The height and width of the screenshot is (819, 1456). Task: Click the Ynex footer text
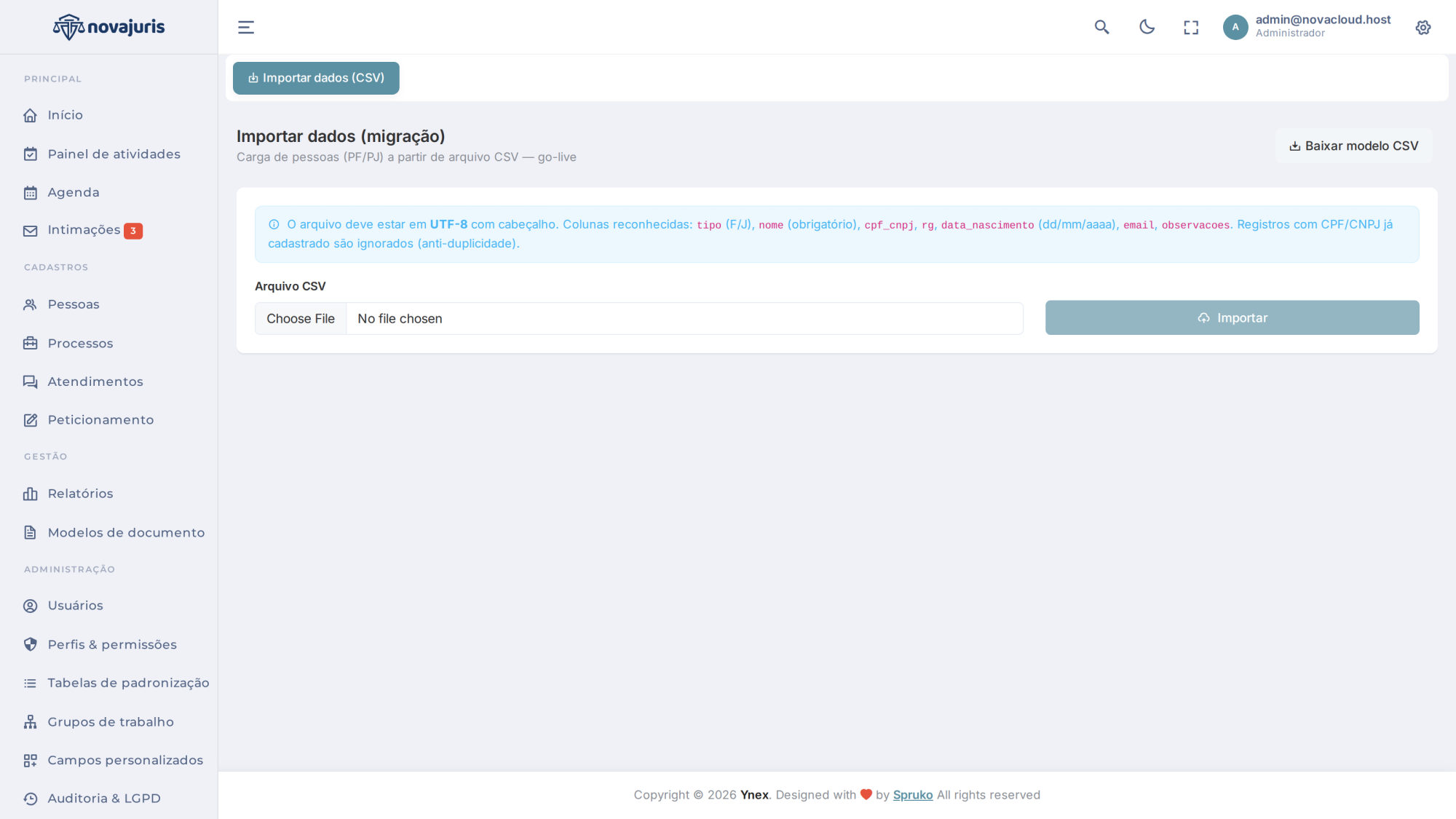pyautogui.click(x=754, y=795)
